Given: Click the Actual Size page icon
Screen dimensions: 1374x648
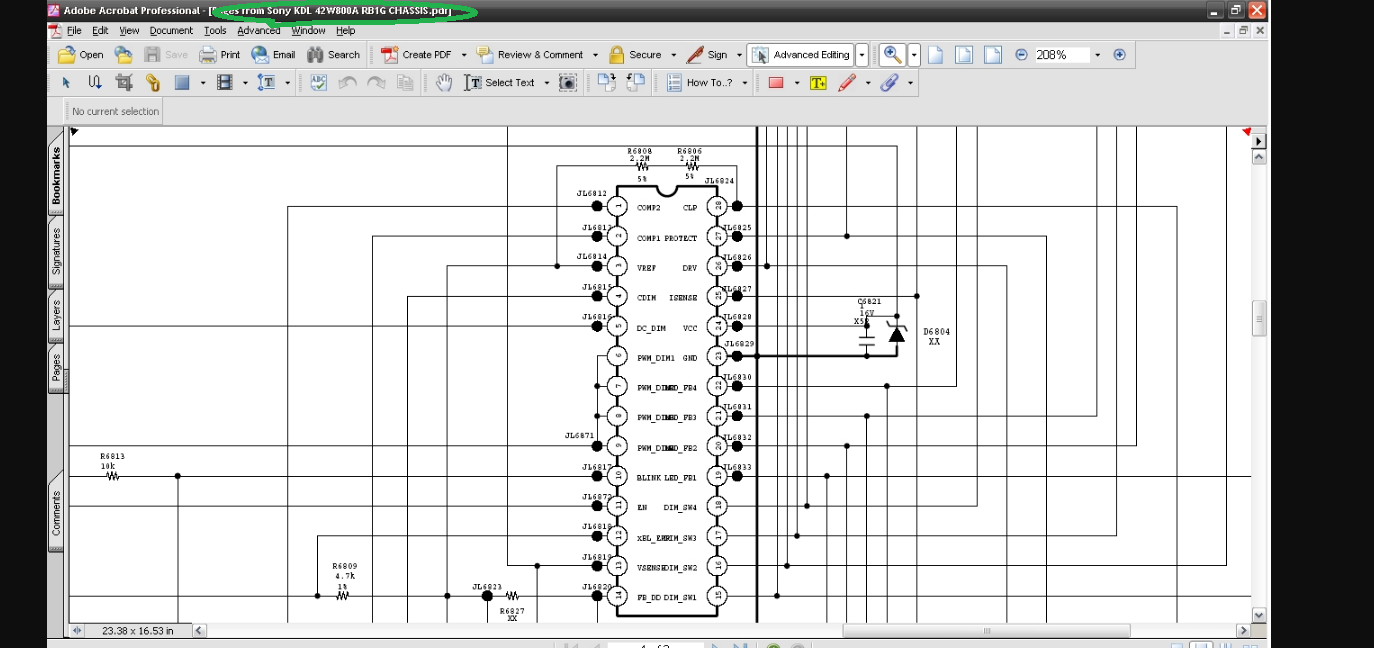Looking at the screenshot, I should pyautogui.click(x=936, y=55).
